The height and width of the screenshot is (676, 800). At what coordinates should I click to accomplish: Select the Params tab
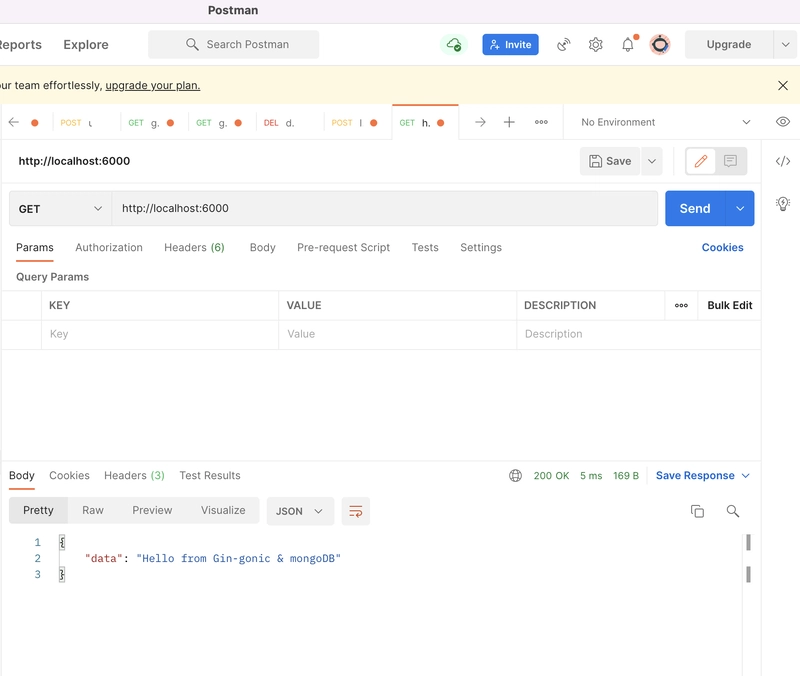point(35,247)
